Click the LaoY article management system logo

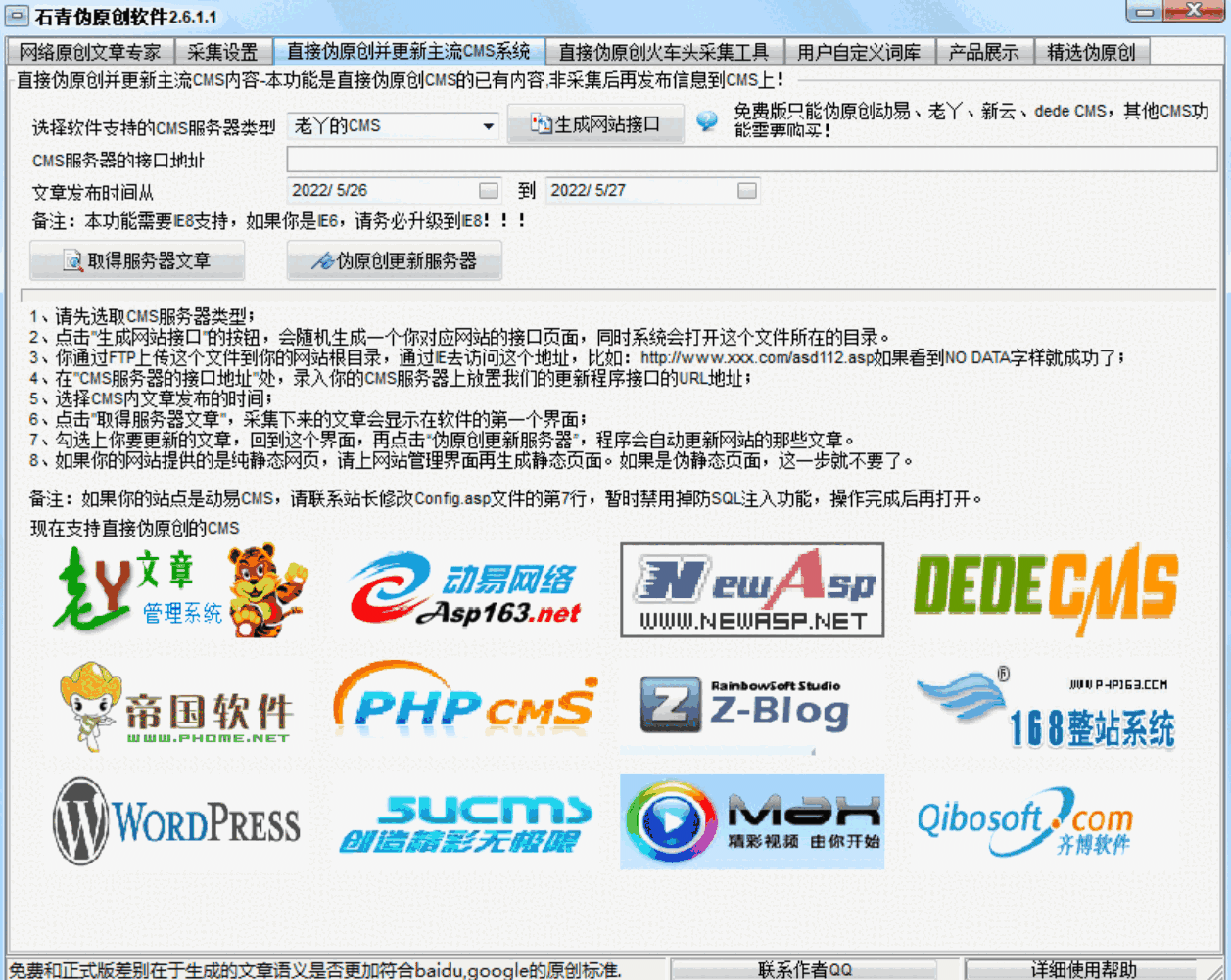pyautogui.click(x=182, y=590)
